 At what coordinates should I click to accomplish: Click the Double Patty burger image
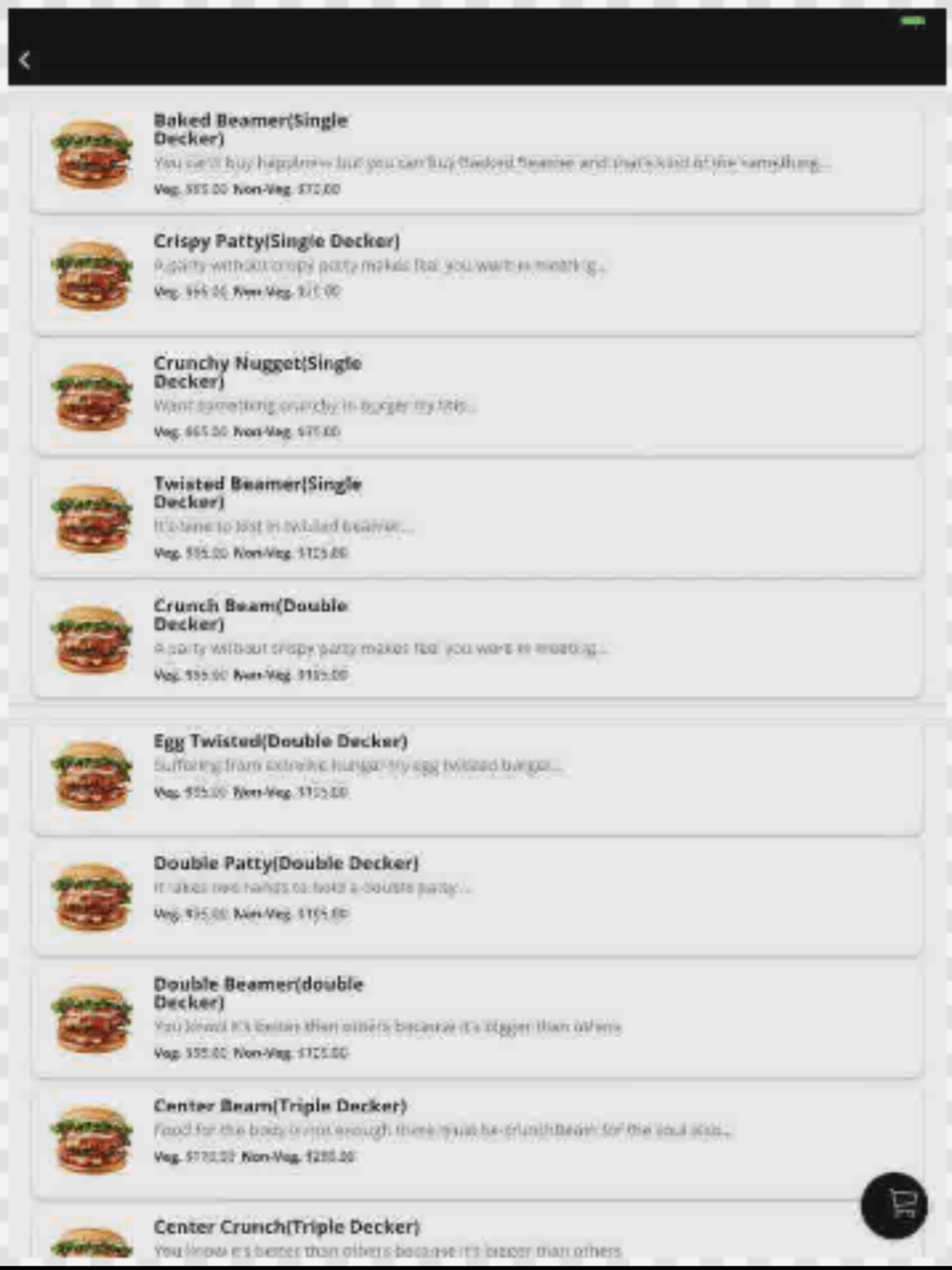[x=91, y=897]
